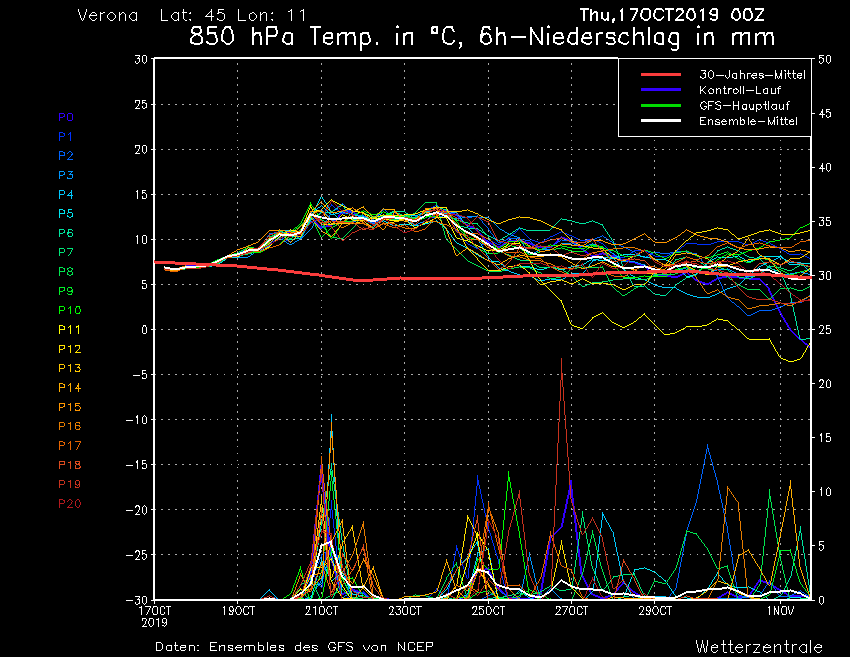Viewport: 850px width, 657px height.
Task: Select the red P19 label
Action: [x=70, y=484]
